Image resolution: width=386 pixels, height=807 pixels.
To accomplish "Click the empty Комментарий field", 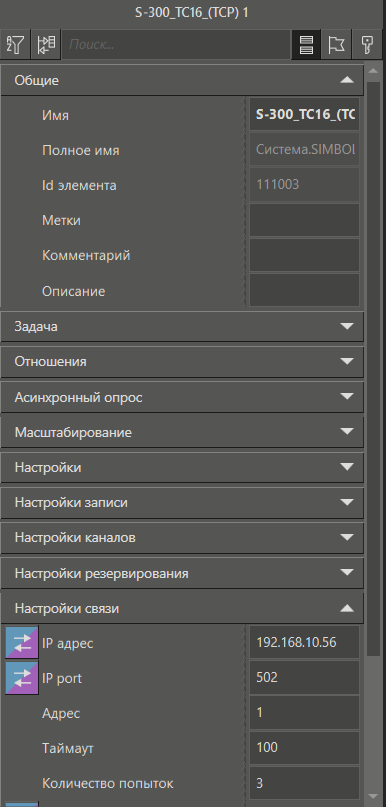I will pos(304,255).
